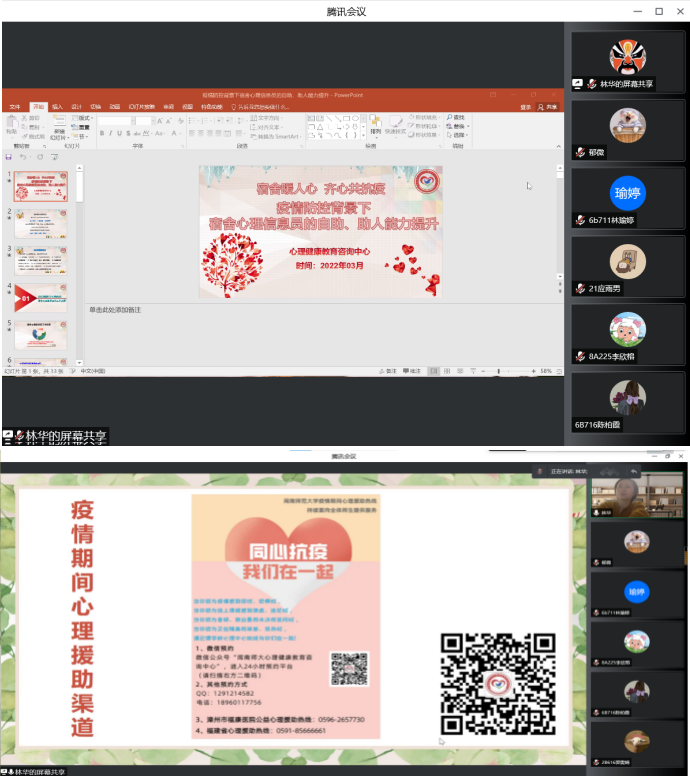Viewport: 690px width, 776px height.
Task: Switch to the 设计 (Design) ribbon tab
Action: [76, 106]
